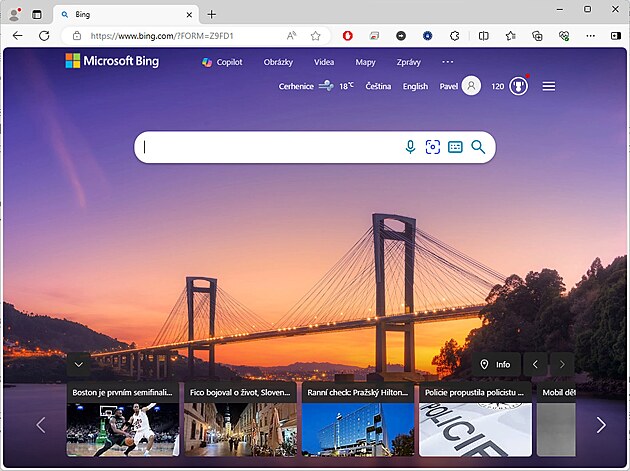
Task: Refresh the page in the browser
Action: pyautogui.click(x=44, y=35)
